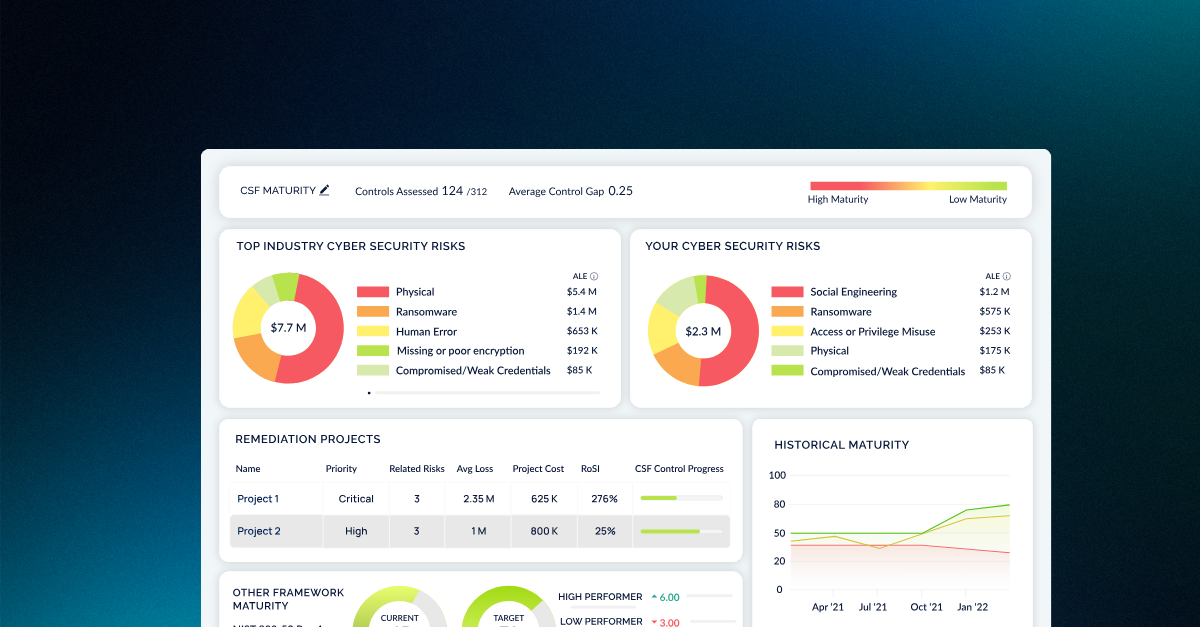Sort by CSF Control Progress column header
Viewport: 1200px width, 627px height.
click(679, 469)
